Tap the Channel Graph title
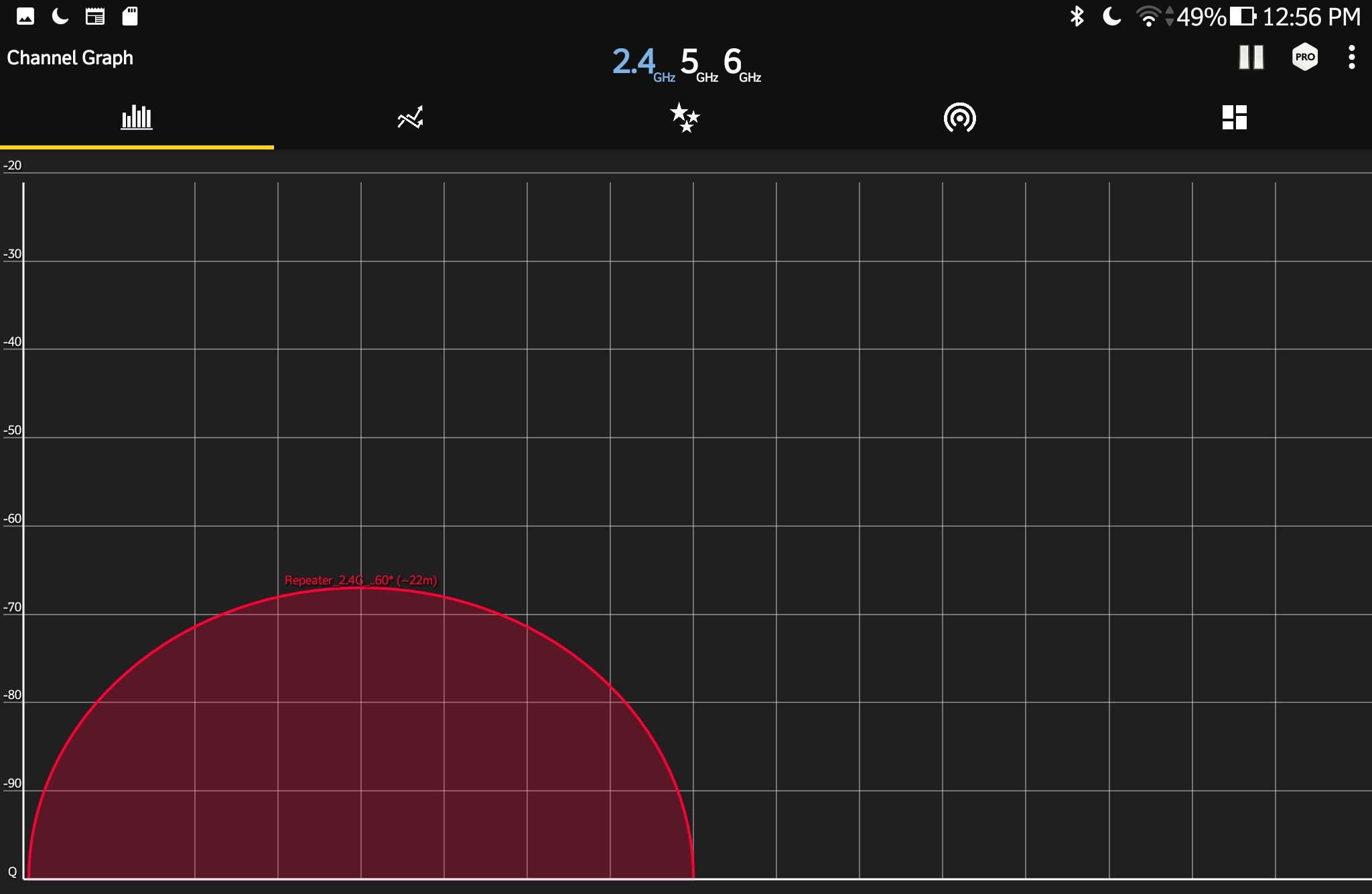This screenshot has width=1372, height=894. [x=70, y=58]
